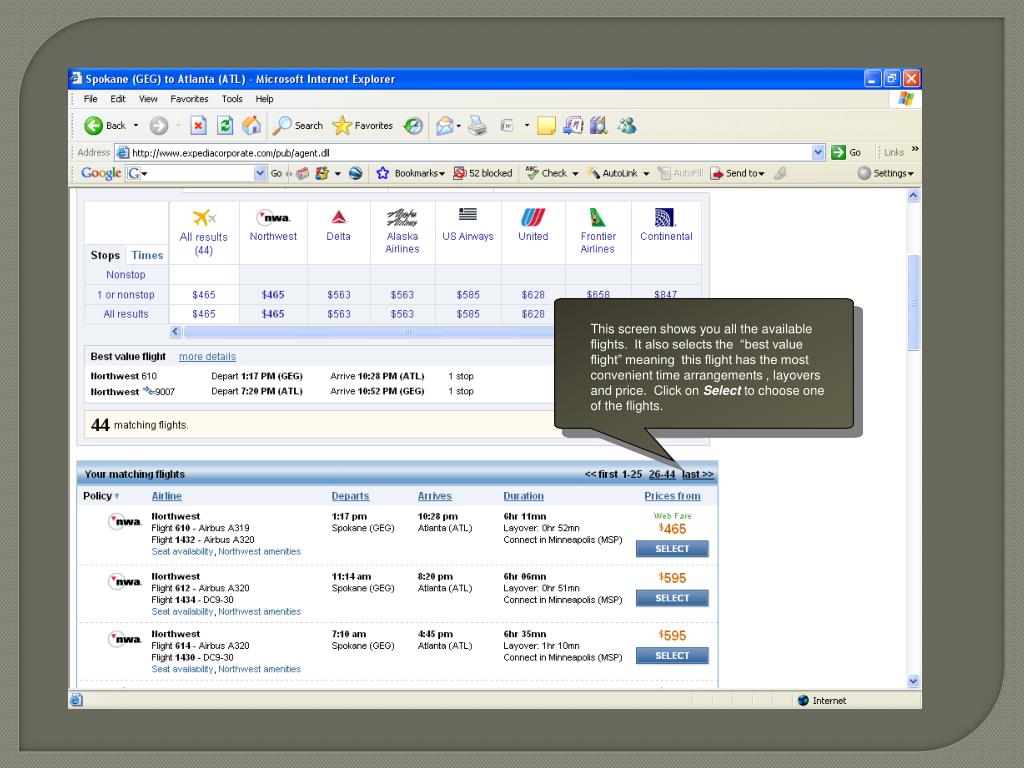Click the grayed AutoFill button
This screenshot has height=768, width=1024.
680,173
